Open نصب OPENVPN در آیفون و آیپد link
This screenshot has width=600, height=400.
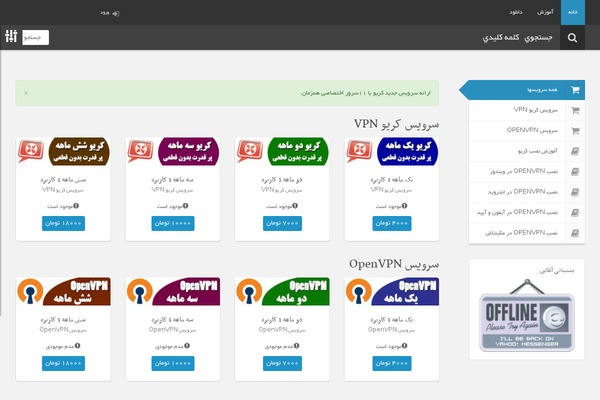527,212
